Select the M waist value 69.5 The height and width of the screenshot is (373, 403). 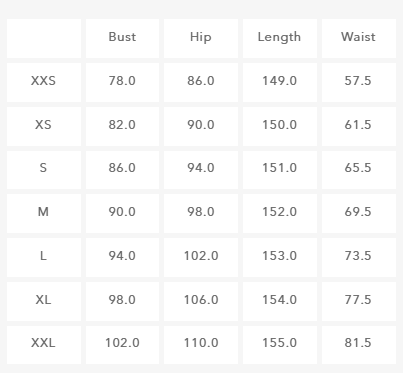click(x=358, y=212)
